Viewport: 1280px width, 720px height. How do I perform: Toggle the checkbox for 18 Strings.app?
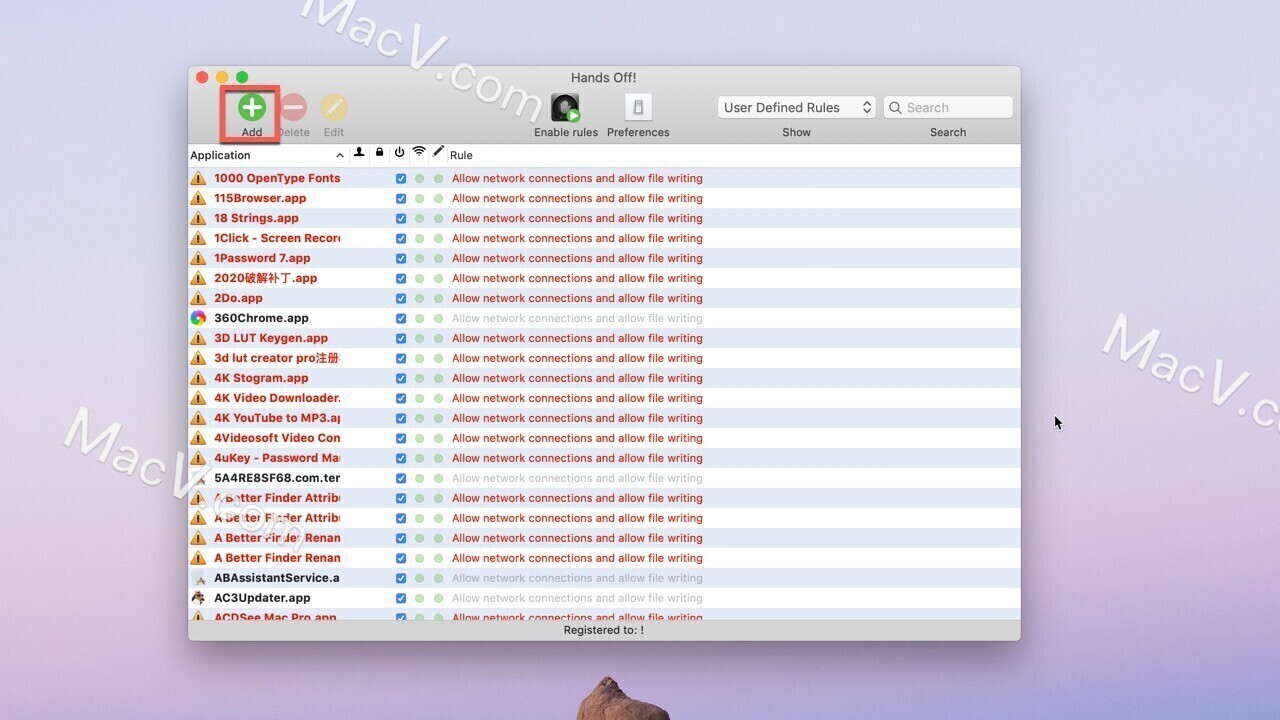401,219
